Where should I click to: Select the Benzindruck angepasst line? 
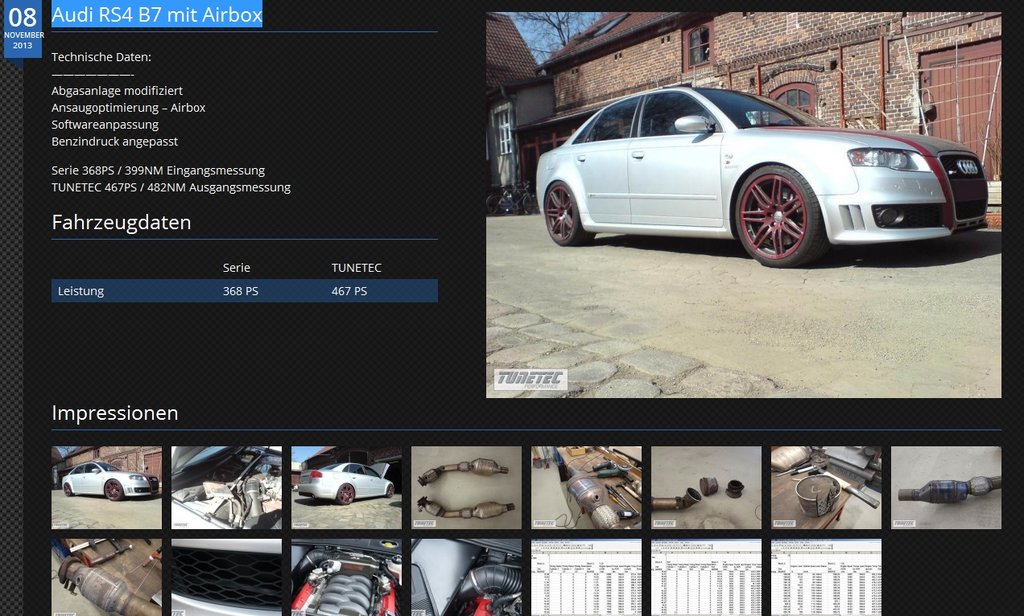[x=115, y=142]
